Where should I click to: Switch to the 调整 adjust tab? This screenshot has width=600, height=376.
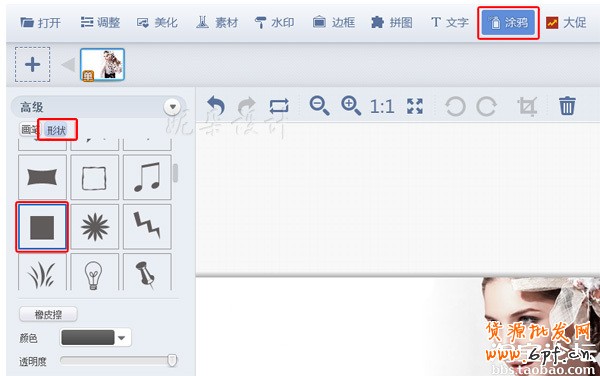coord(101,23)
